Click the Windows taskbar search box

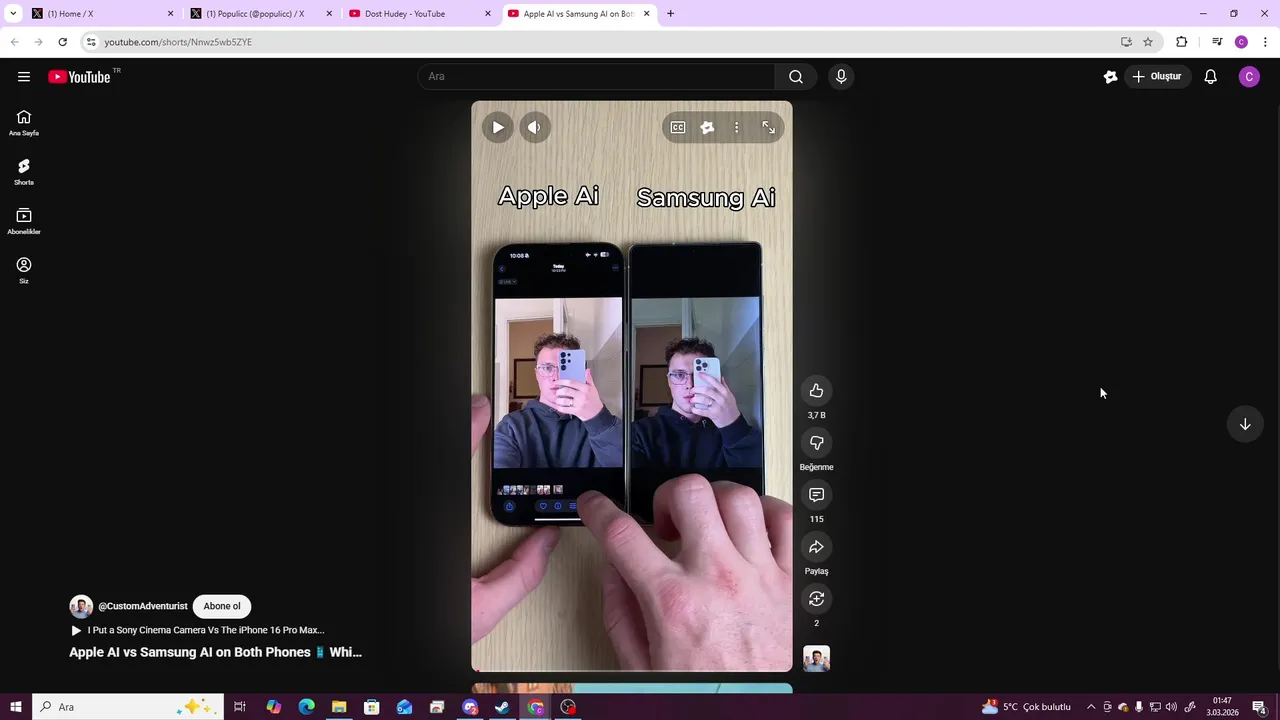[127, 707]
